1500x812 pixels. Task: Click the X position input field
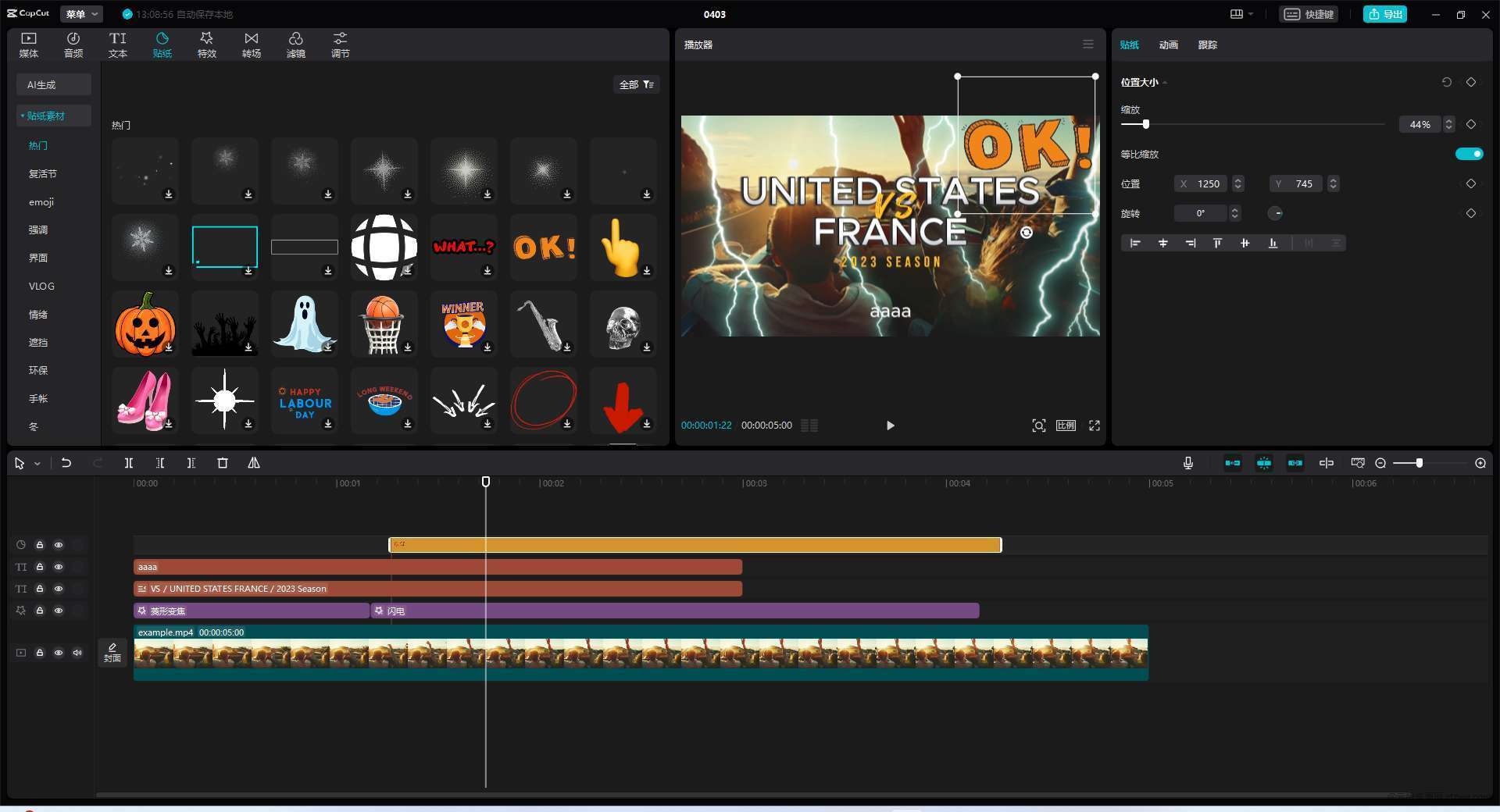1202,183
